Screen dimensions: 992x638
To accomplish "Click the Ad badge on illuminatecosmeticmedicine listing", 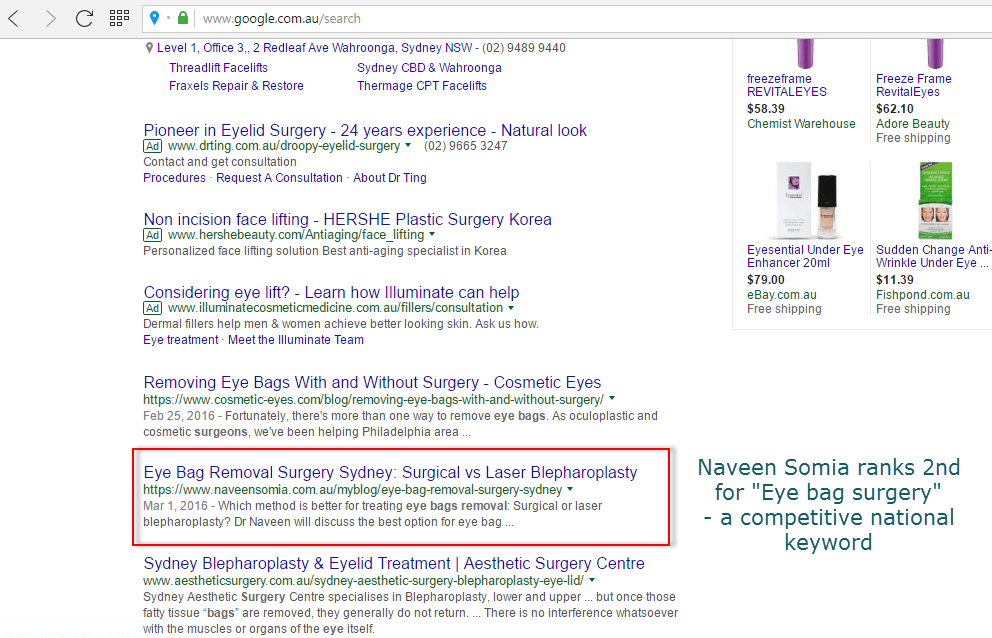I will click(152, 308).
